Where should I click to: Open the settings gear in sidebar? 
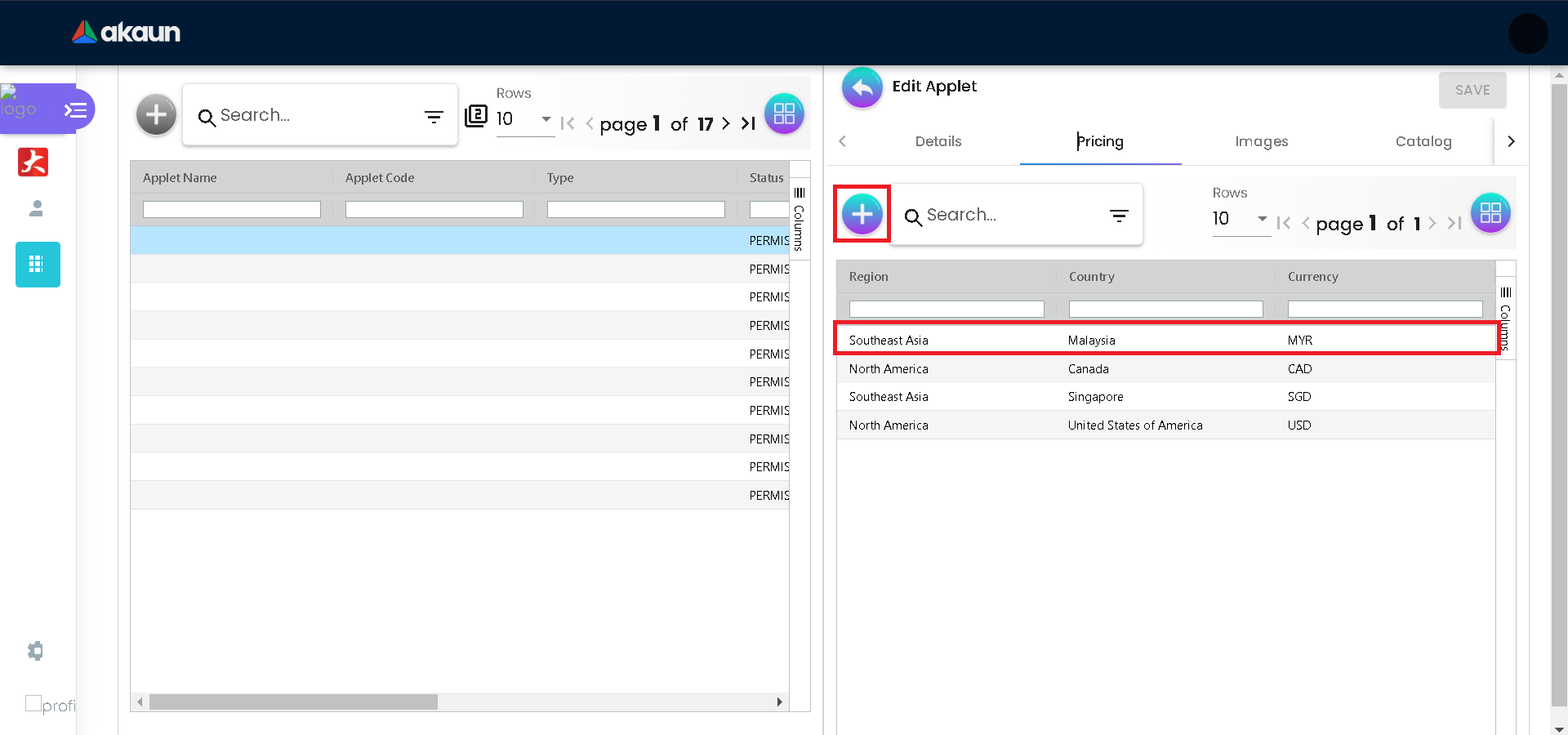click(x=35, y=651)
